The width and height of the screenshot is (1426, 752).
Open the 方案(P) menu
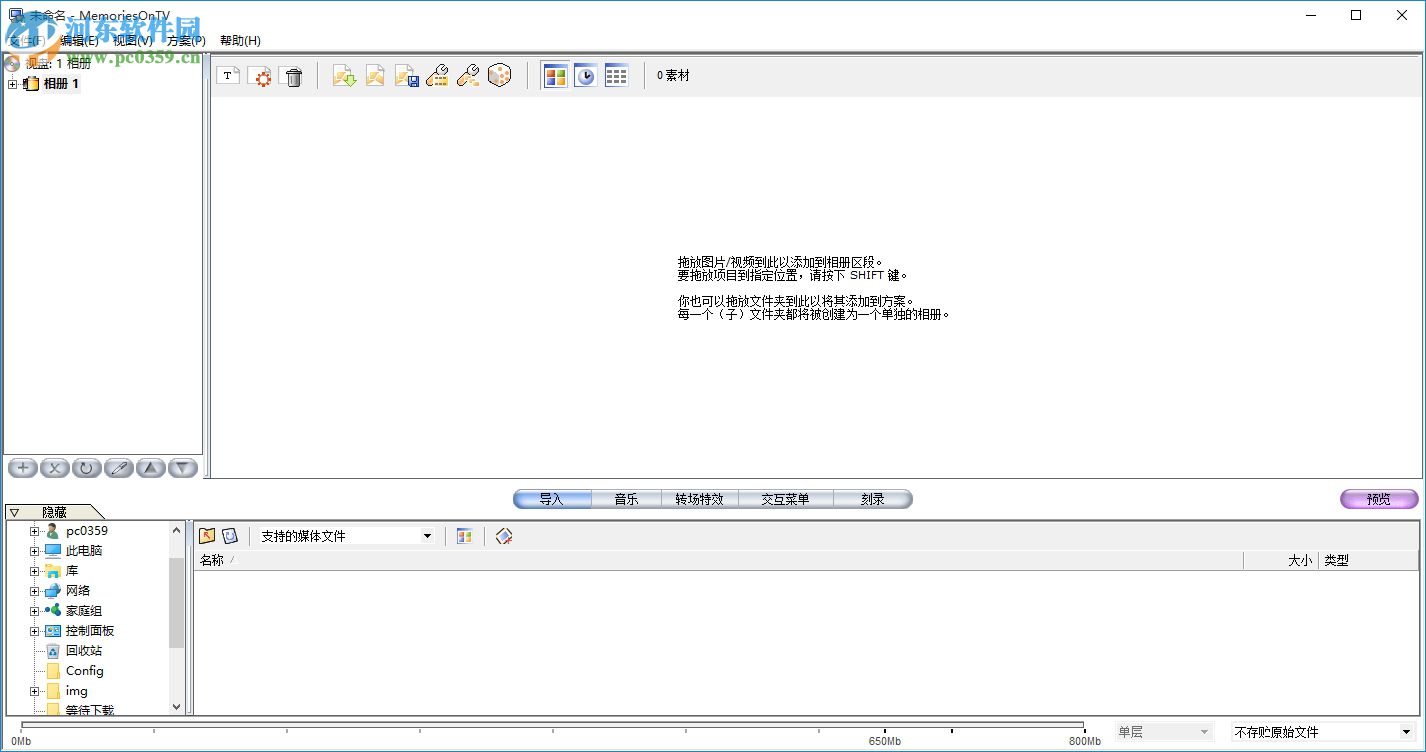186,41
